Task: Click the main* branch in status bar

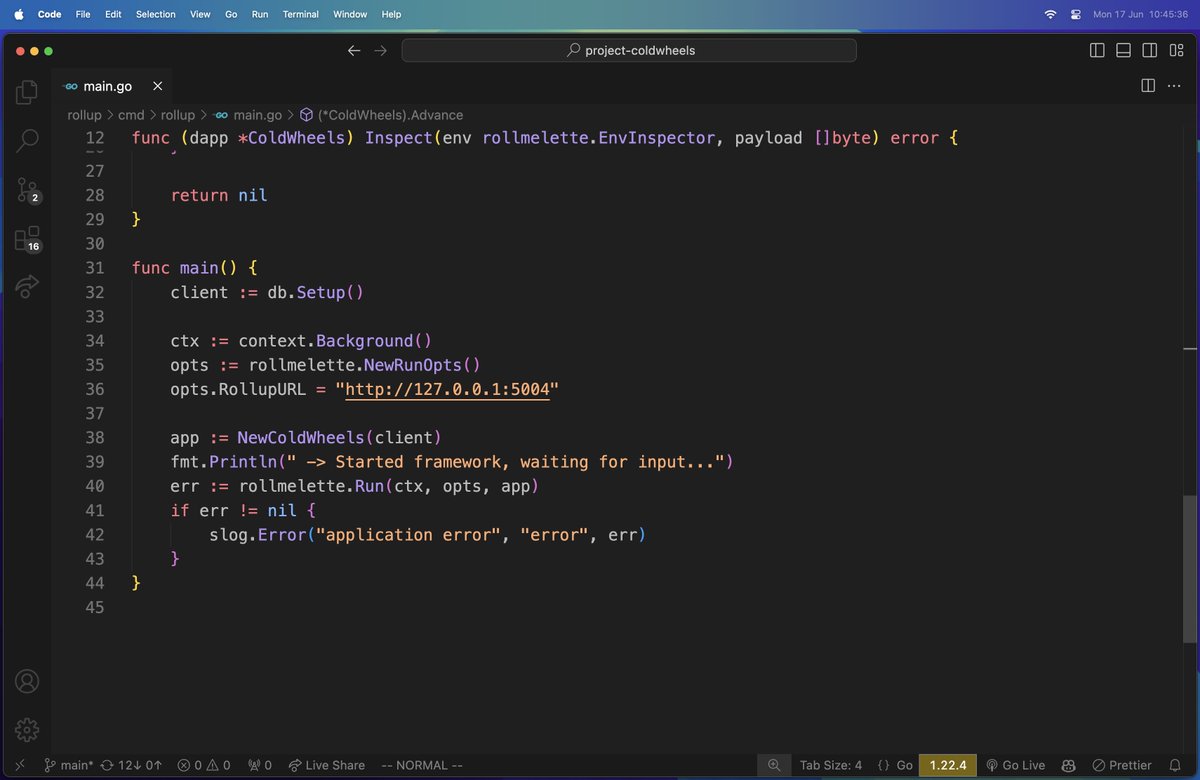Action: [x=68, y=765]
